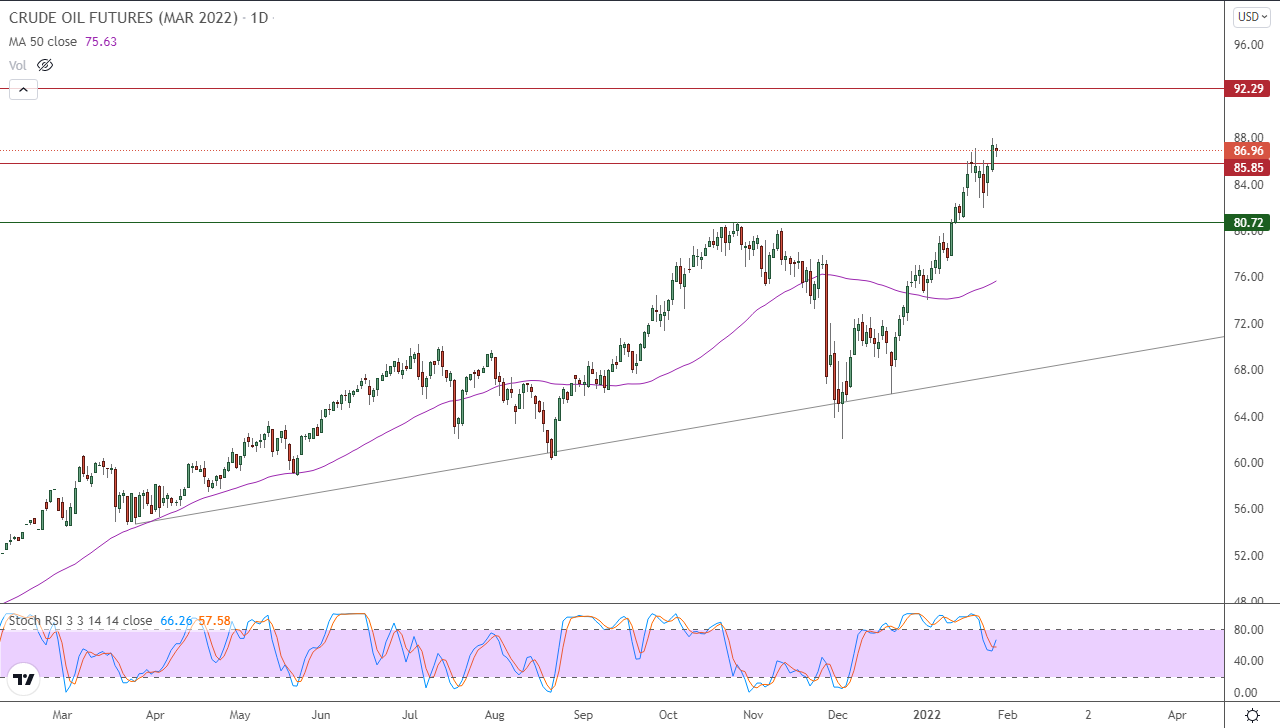Click the Nov label on time axis

click(754, 715)
